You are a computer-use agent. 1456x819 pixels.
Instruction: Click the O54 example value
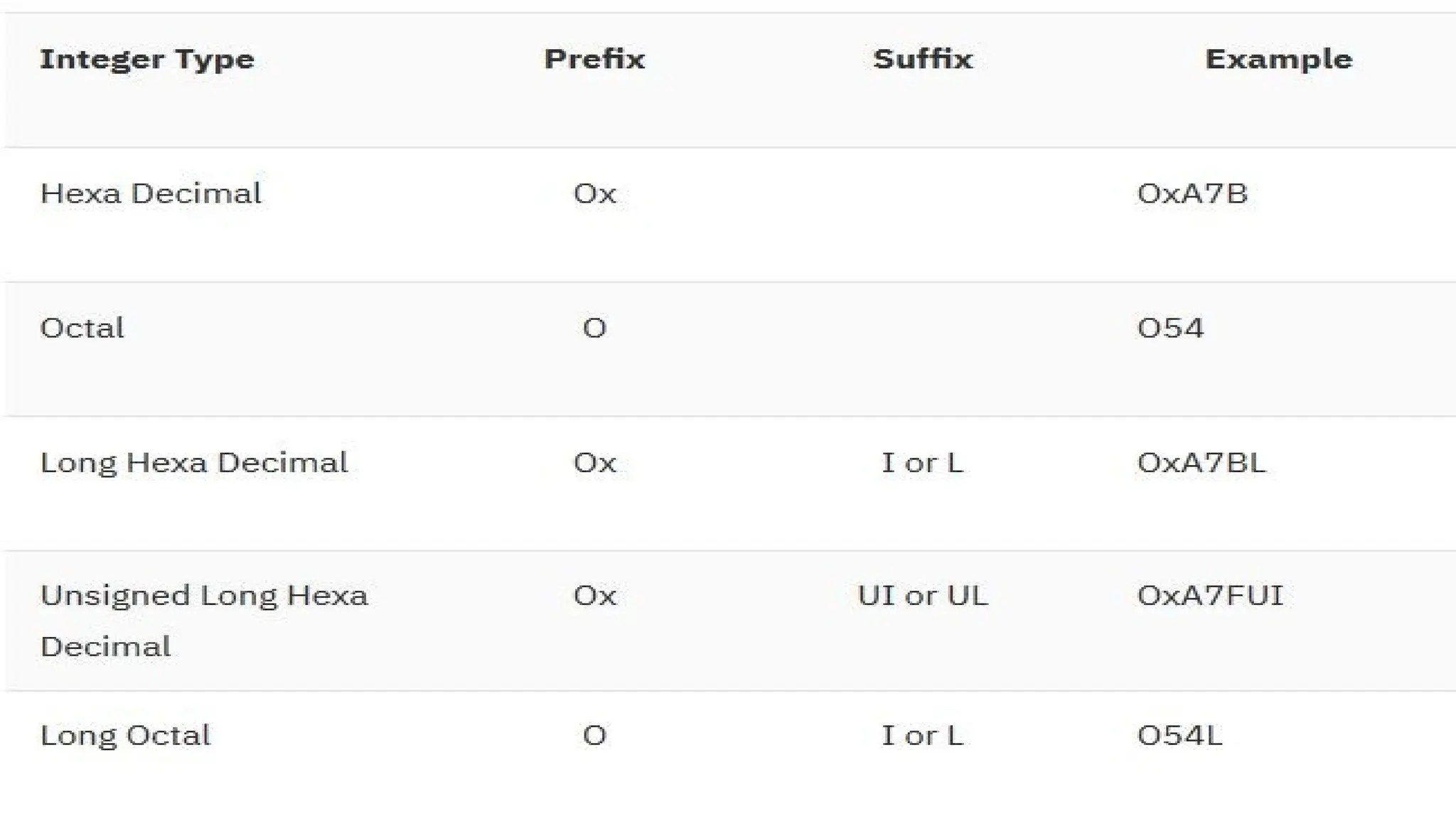(1170, 328)
